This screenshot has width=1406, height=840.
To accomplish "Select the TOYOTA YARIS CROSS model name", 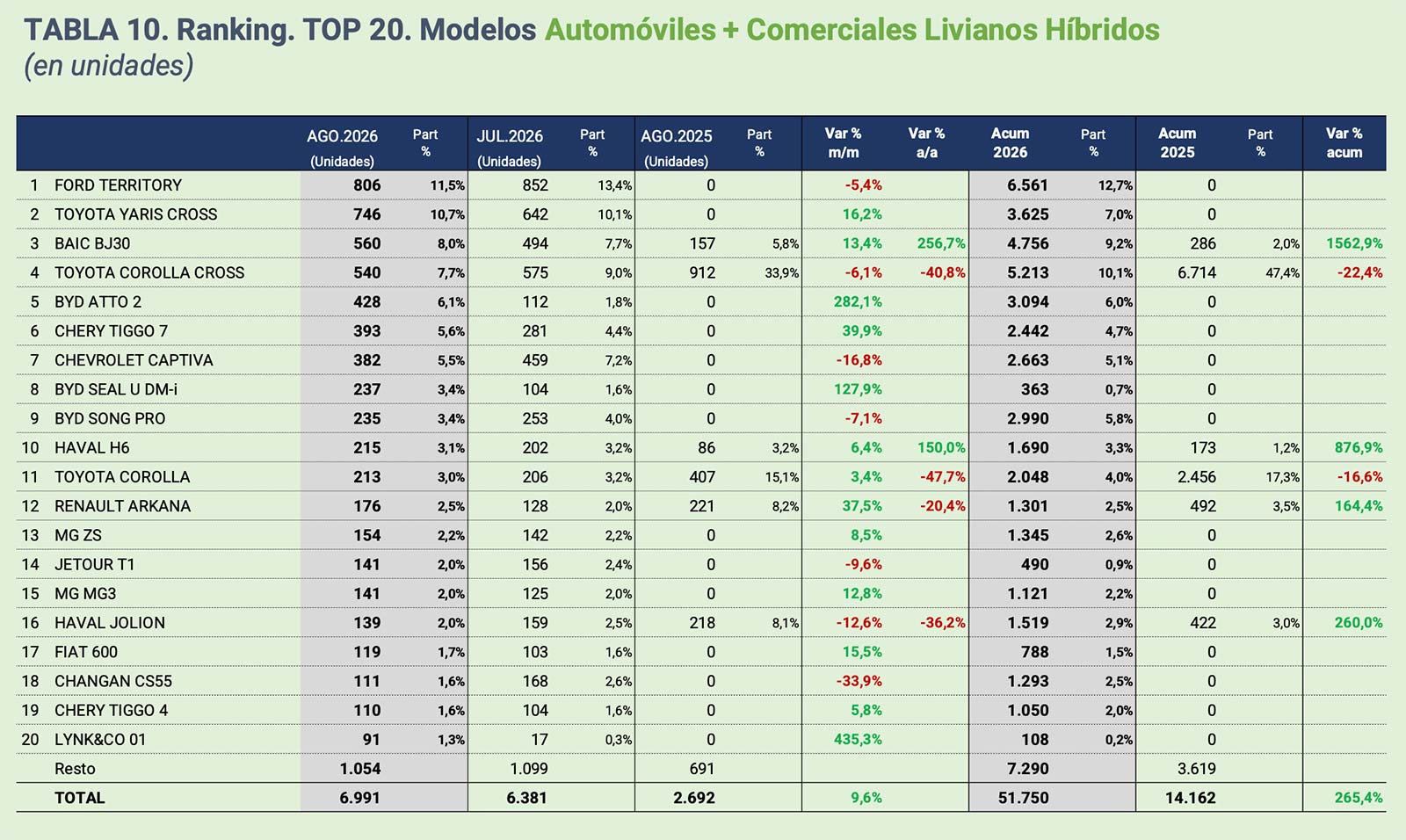I will pos(135,214).
